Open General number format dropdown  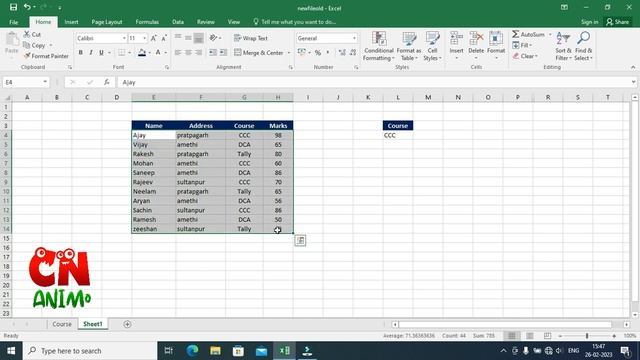(354, 38)
